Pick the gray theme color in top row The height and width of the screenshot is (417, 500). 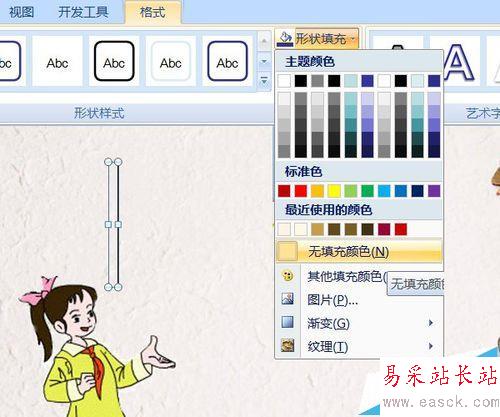pos(317,81)
